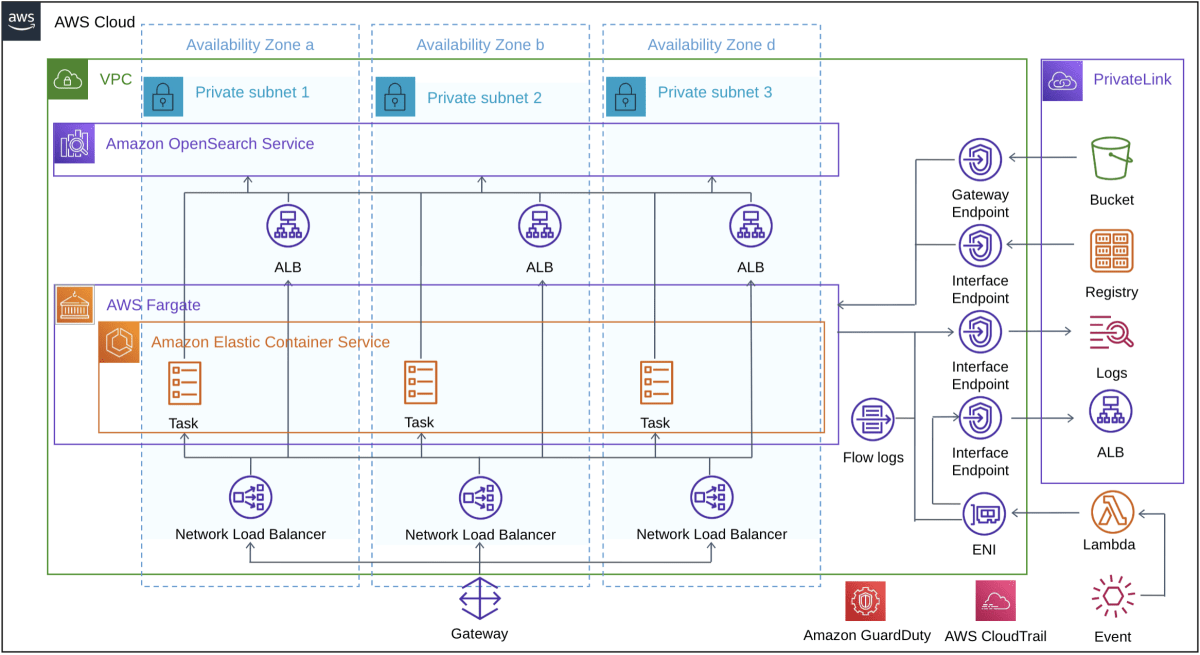Click the 'Lambda' label text

pyautogui.click(x=1110, y=545)
